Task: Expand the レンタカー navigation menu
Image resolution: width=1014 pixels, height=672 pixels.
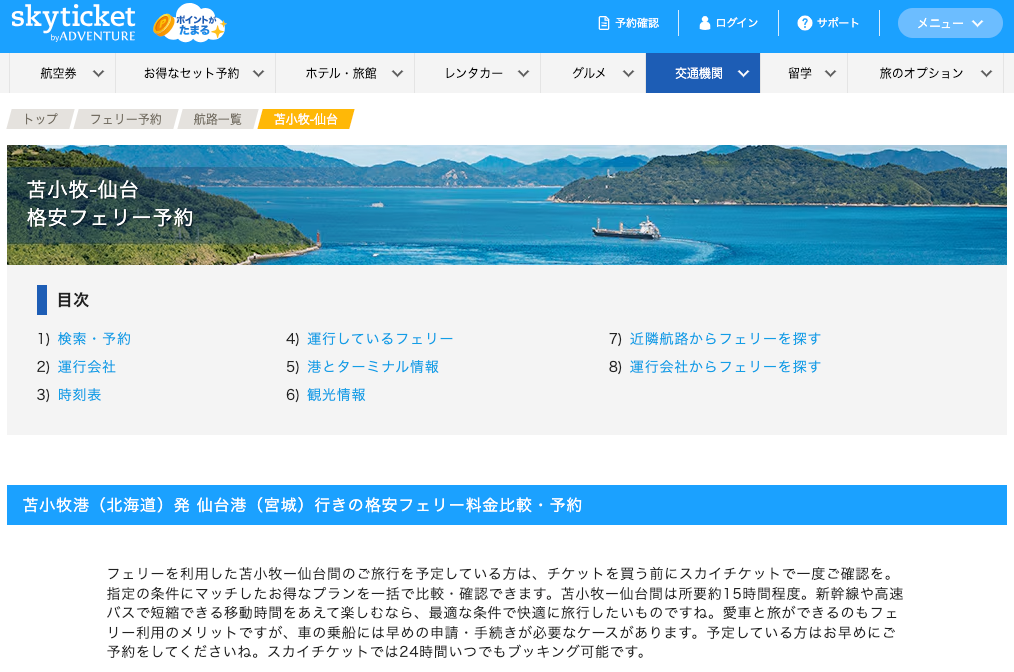Action: pos(486,73)
